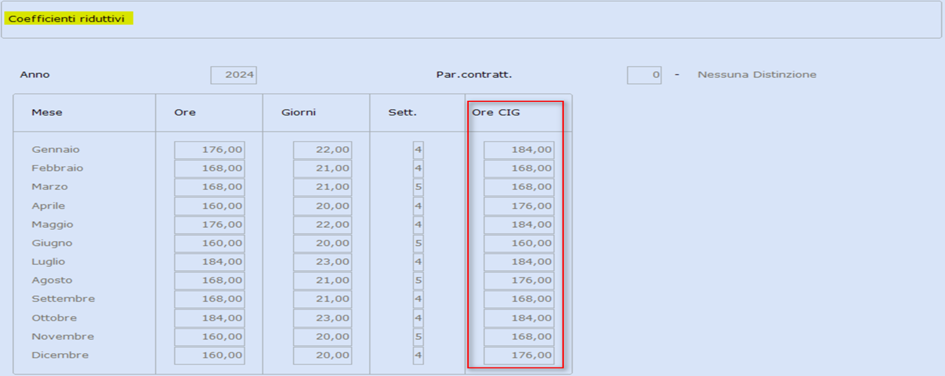The image size is (945, 376).
Task: Select the Ore CIG field for Luglio
Action: (519, 262)
